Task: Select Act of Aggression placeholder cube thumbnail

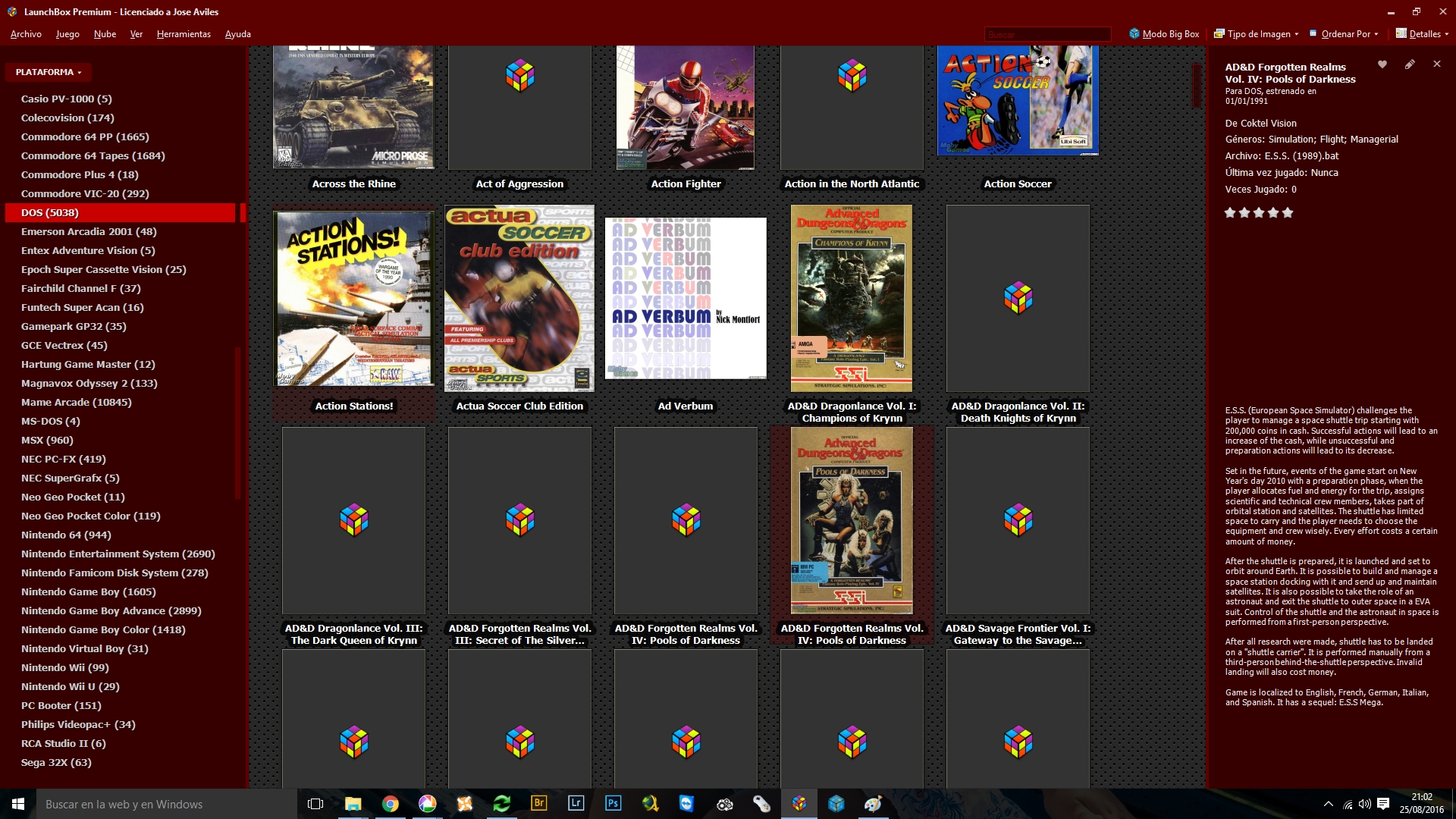Action: tap(519, 107)
